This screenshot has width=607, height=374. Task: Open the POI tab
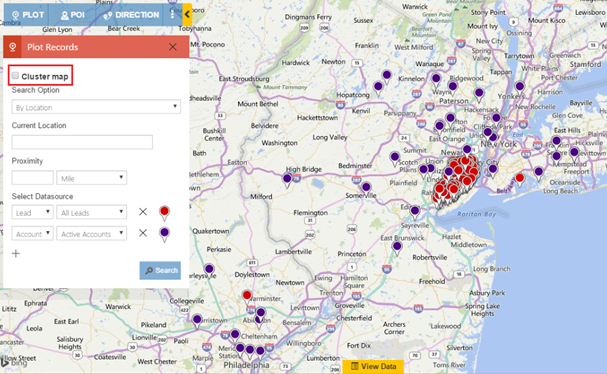[73, 15]
